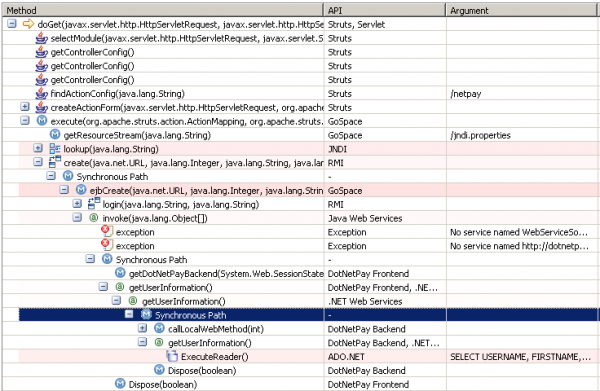Click the Method column header
600x391 pixels.
pos(163,10)
